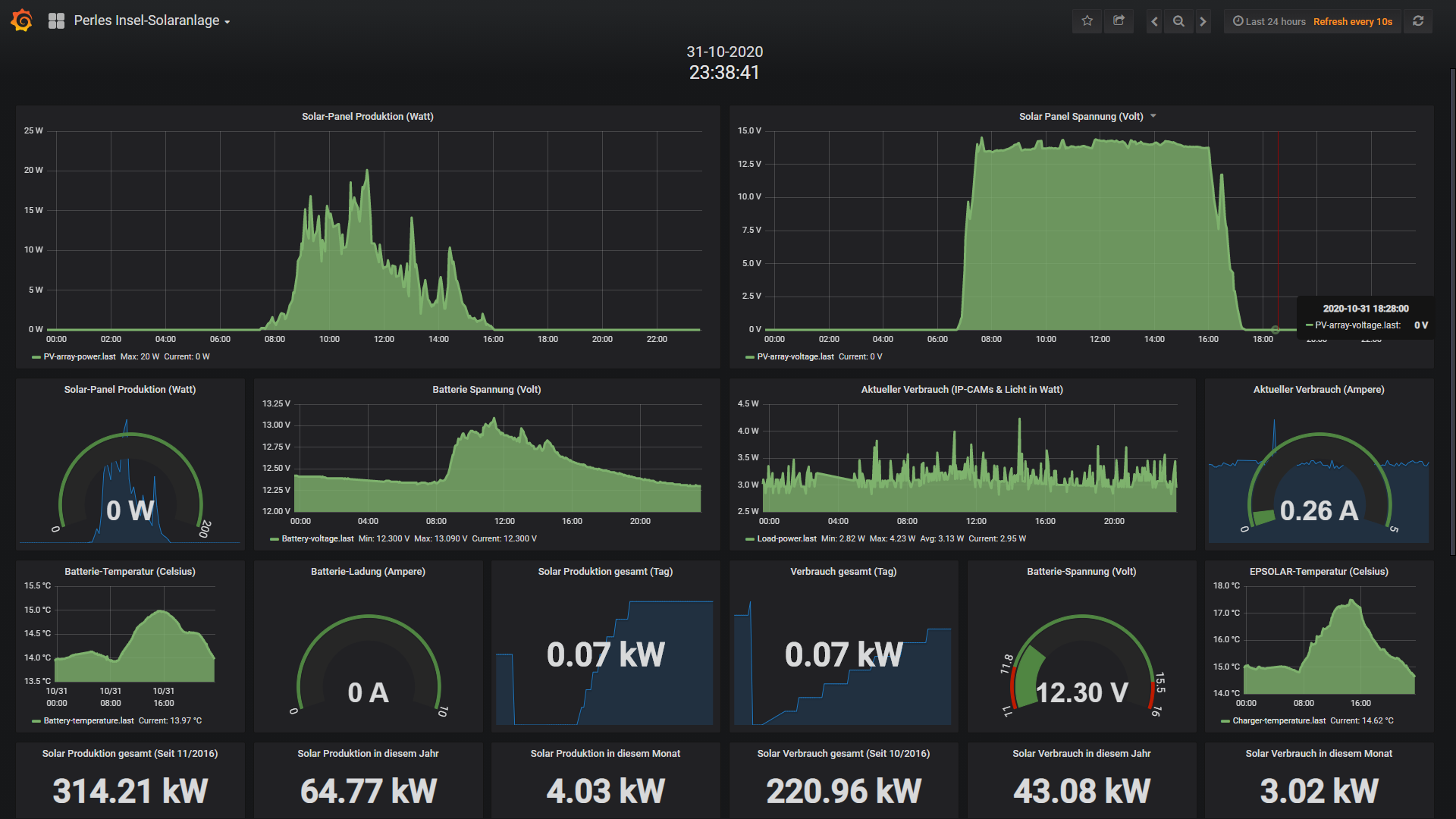Click the Grafana logo icon
Image resolution: width=1456 pixels, height=819 pixels.
pos(21,20)
